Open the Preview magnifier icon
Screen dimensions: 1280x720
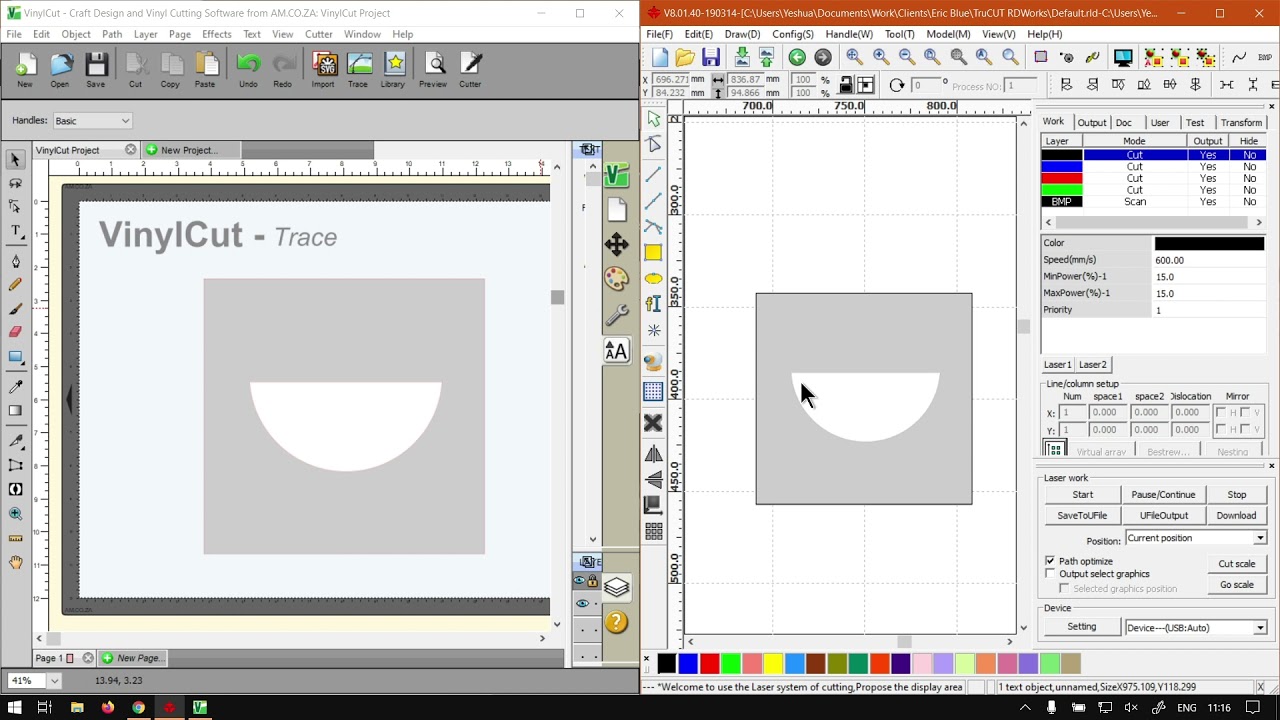(433, 70)
